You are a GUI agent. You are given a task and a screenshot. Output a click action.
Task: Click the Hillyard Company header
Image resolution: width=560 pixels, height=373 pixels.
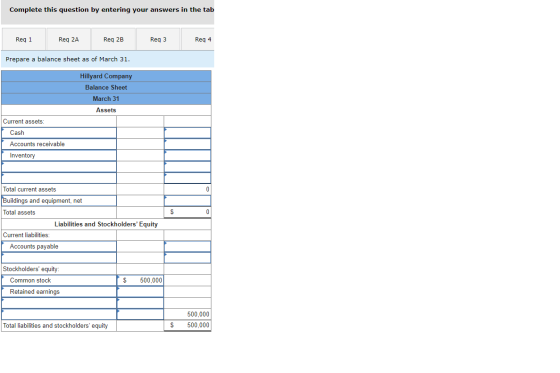coord(106,76)
